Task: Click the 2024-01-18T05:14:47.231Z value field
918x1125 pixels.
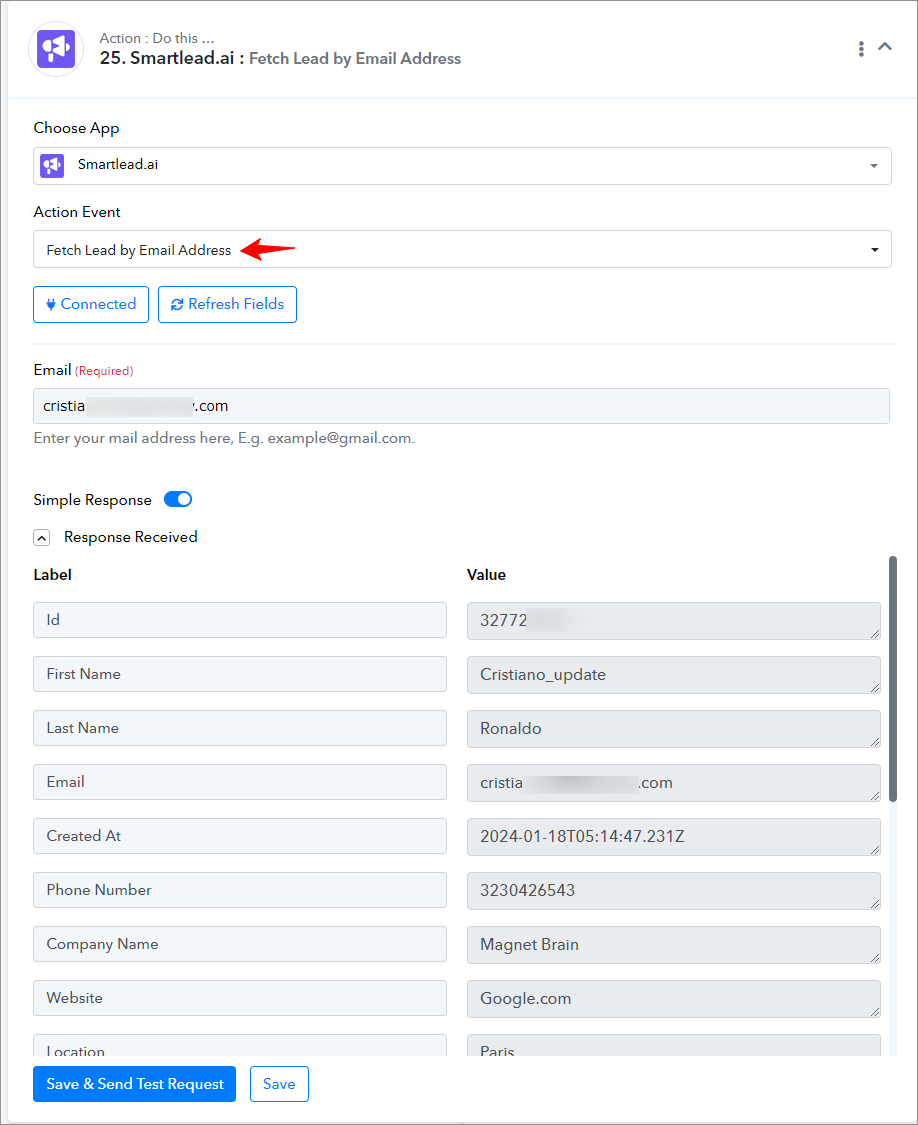Action: [673, 837]
